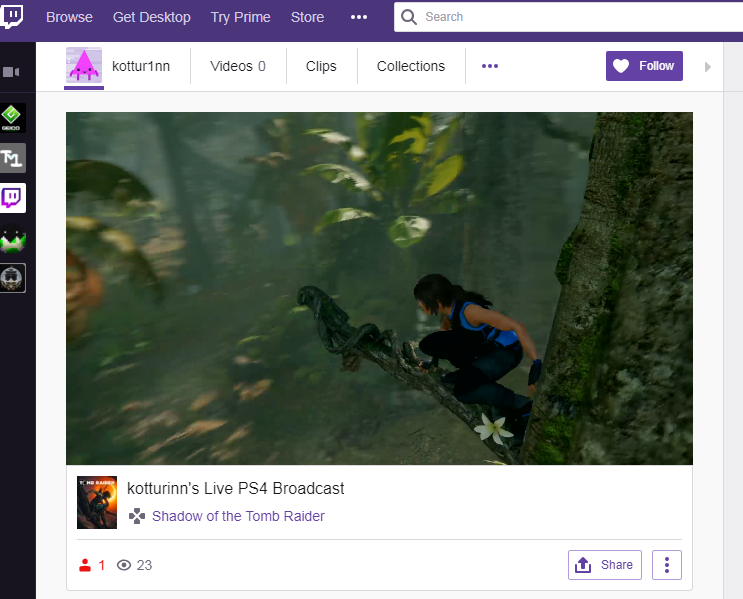Open the Twitch channel sidebar avatar

(x=13, y=198)
